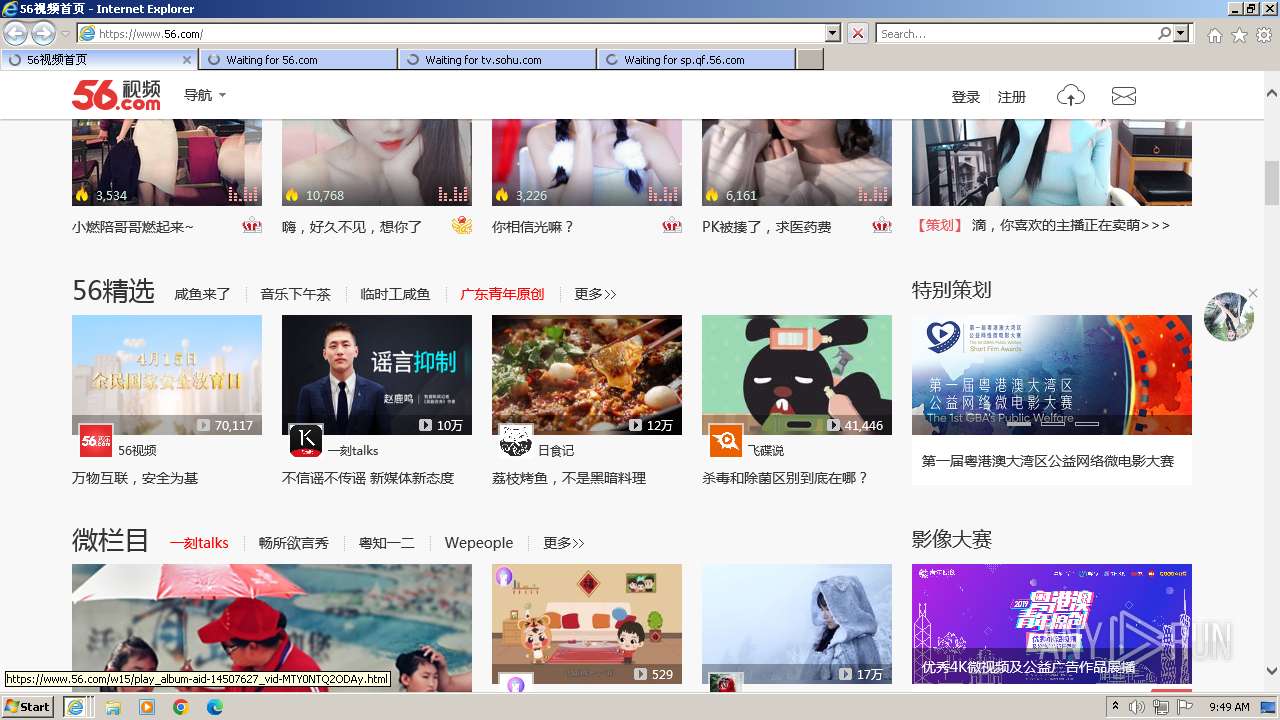Select the 临时工咸鱼 category
Screen dimensions: 1280x720
pos(395,294)
